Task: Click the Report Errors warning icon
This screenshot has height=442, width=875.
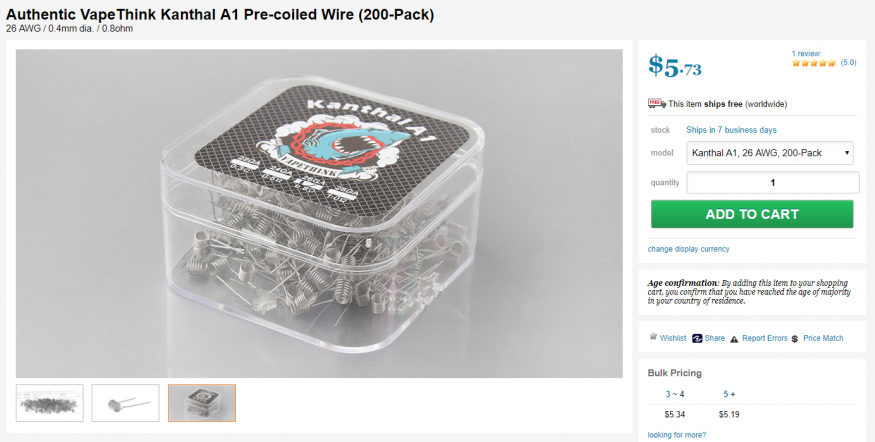Action: click(x=734, y=339)
